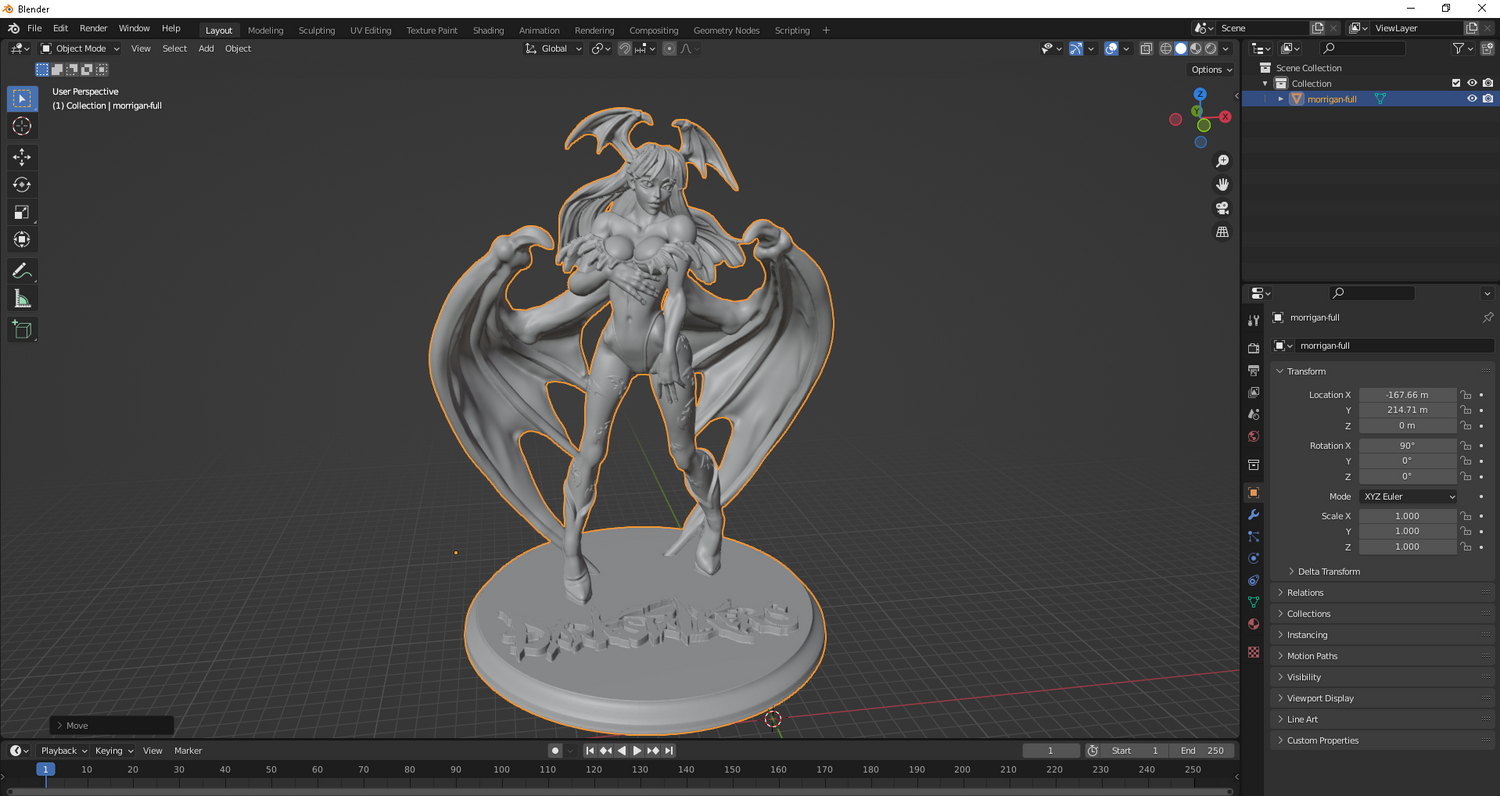Select the Select Box tool
Viewport: 1500px width, 796px height.
(x=22, y=99)
